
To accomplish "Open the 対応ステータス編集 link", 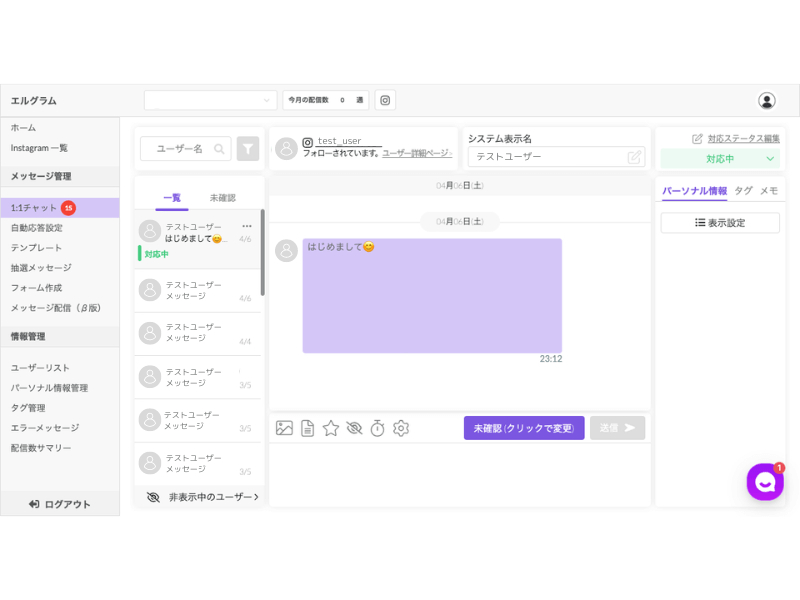I will 743,138.
